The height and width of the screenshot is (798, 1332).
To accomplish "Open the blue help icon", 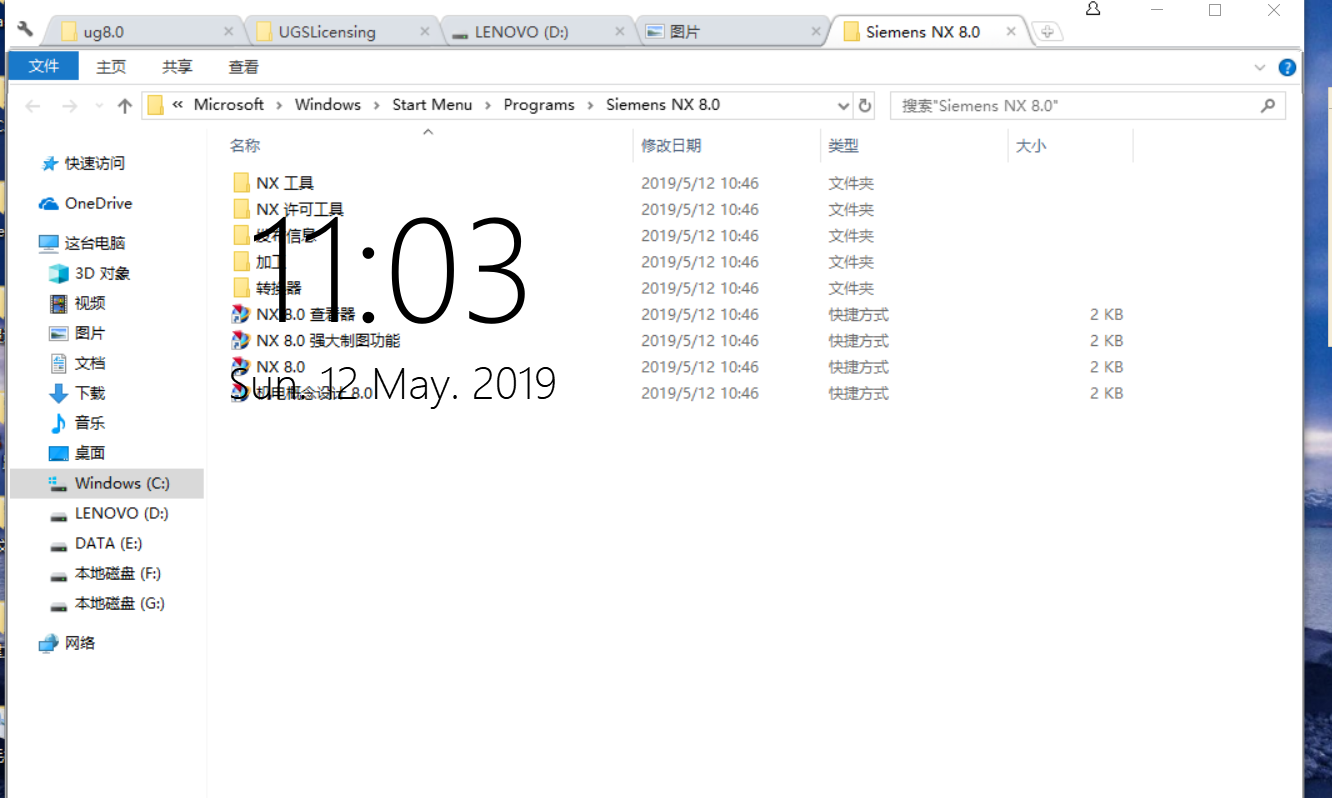I will point(1287,67).
